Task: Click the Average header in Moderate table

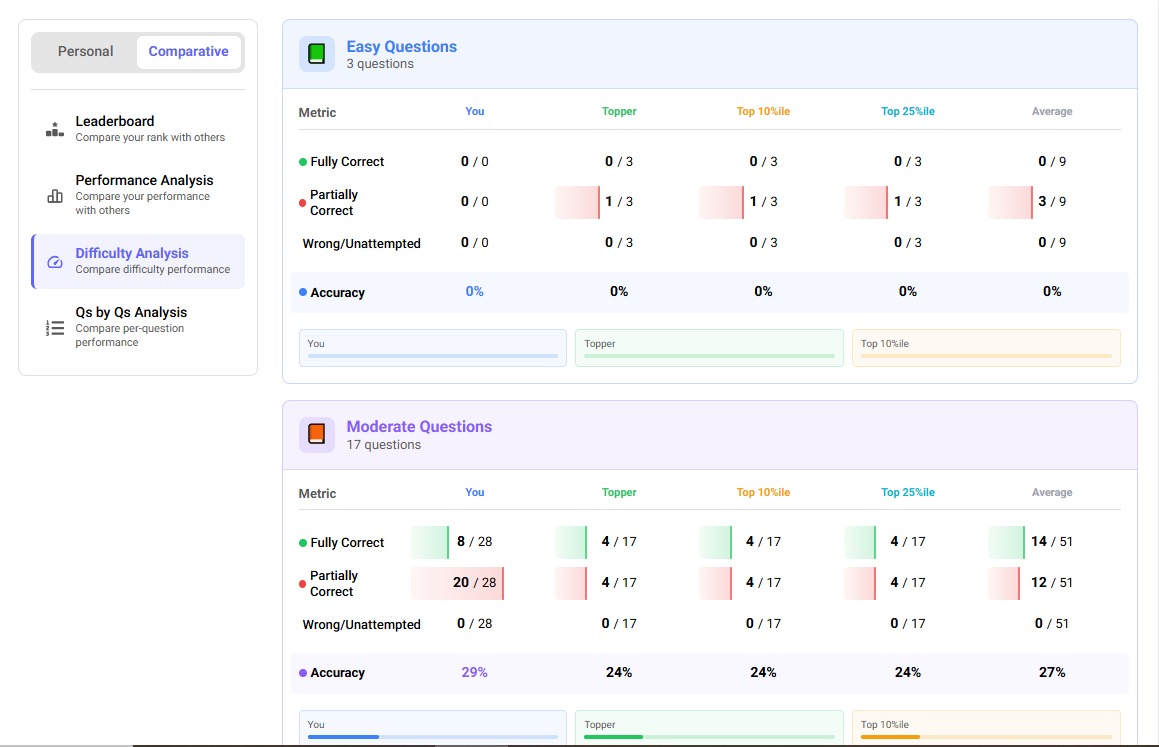Action: 1052,492
